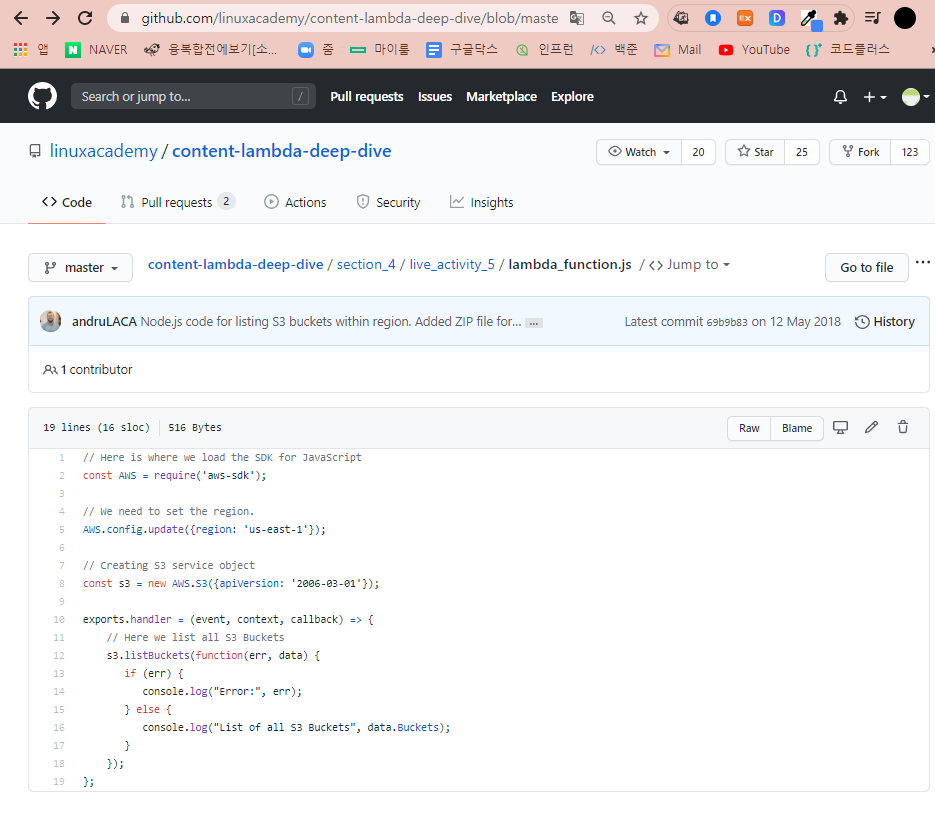Switch to the Pull requests tab with 2
This screenshot has height=815, width=935.
coord(178,203)
